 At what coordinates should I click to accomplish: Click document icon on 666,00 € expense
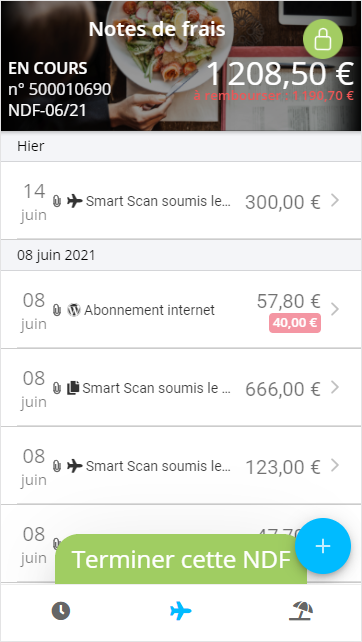point(73,388)
